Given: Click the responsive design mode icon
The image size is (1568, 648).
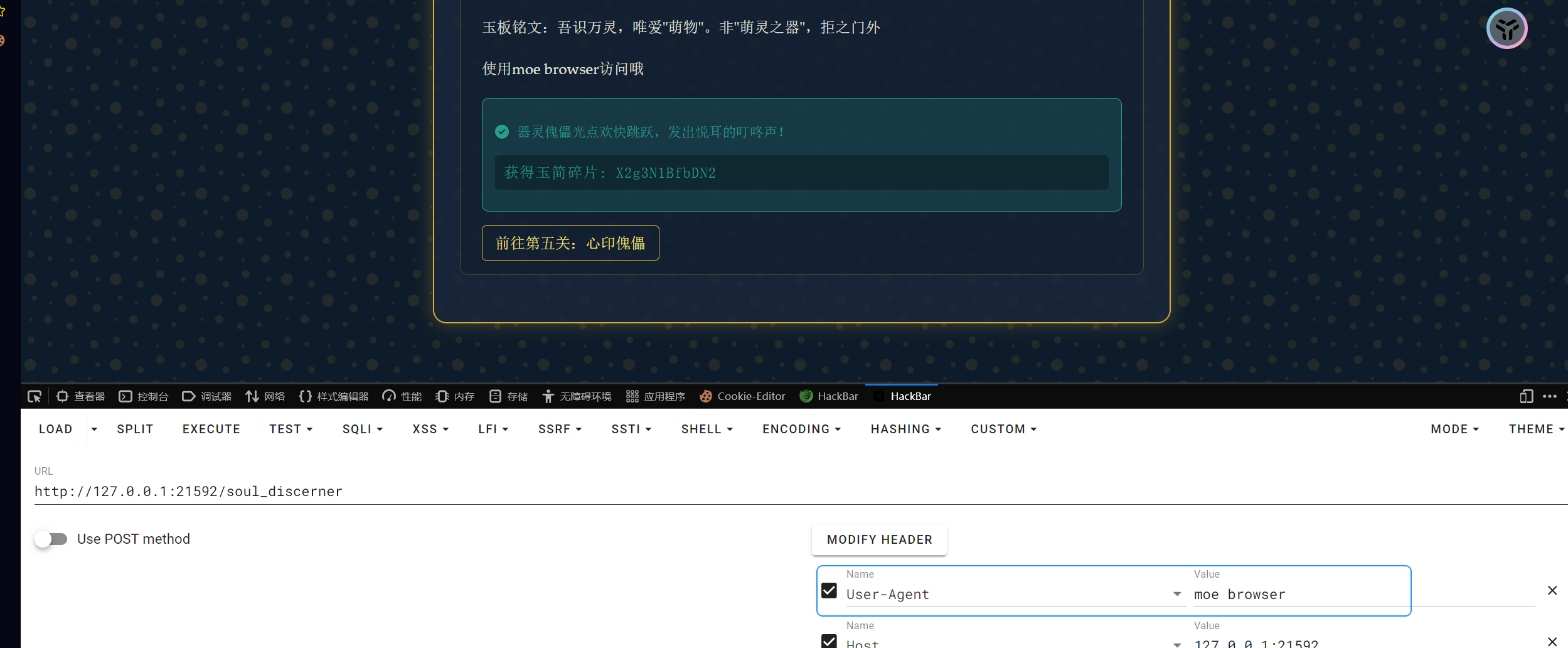Looking at the screenshot, I should click(x=1527, y=396).
